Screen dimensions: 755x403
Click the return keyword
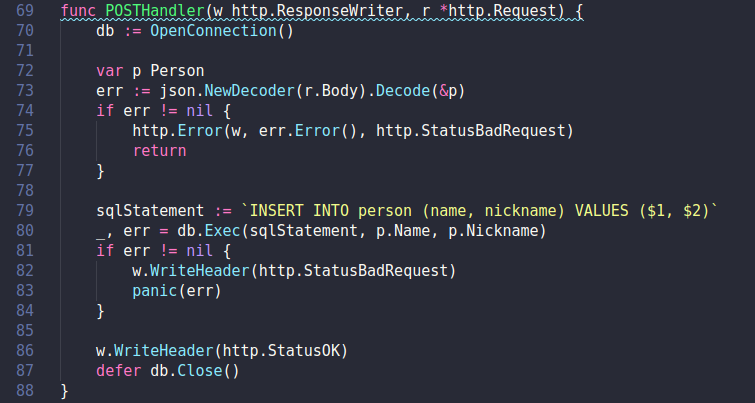click(159, 151)
